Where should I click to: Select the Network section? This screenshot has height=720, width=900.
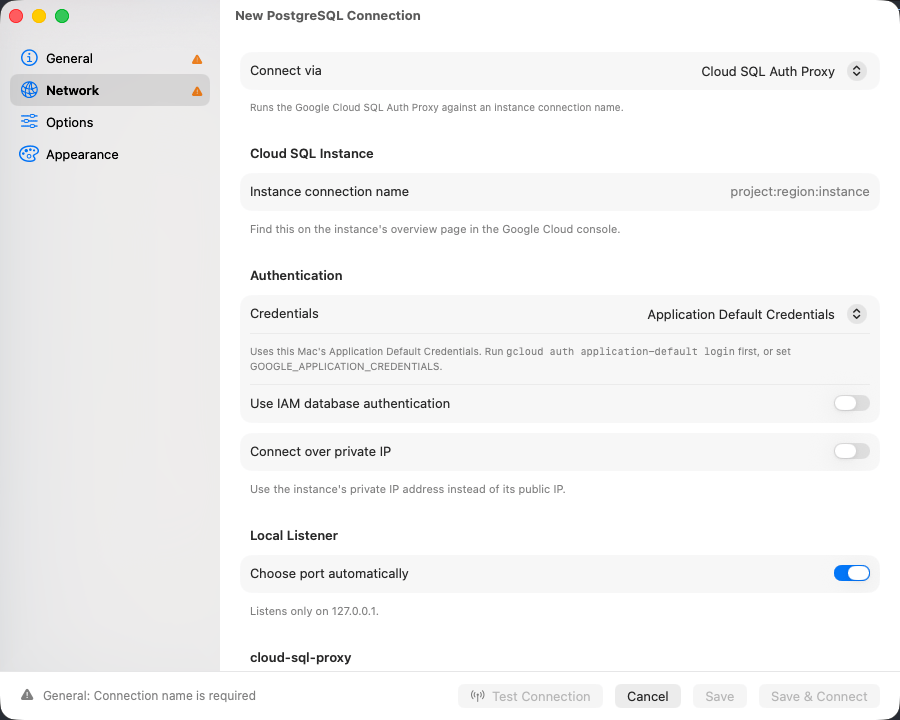[x=110, y=90]
